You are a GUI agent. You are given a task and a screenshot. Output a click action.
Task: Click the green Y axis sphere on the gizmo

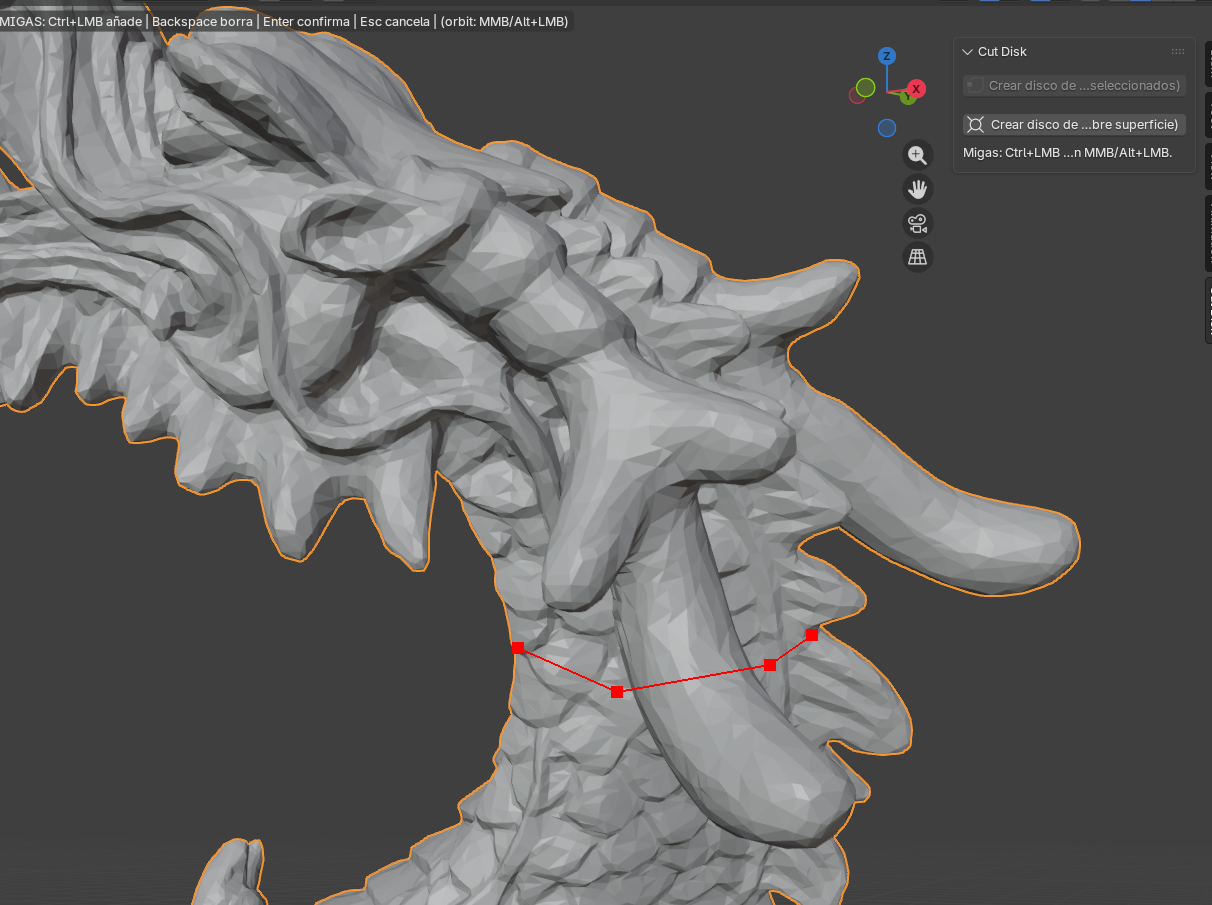click(908, 98)
